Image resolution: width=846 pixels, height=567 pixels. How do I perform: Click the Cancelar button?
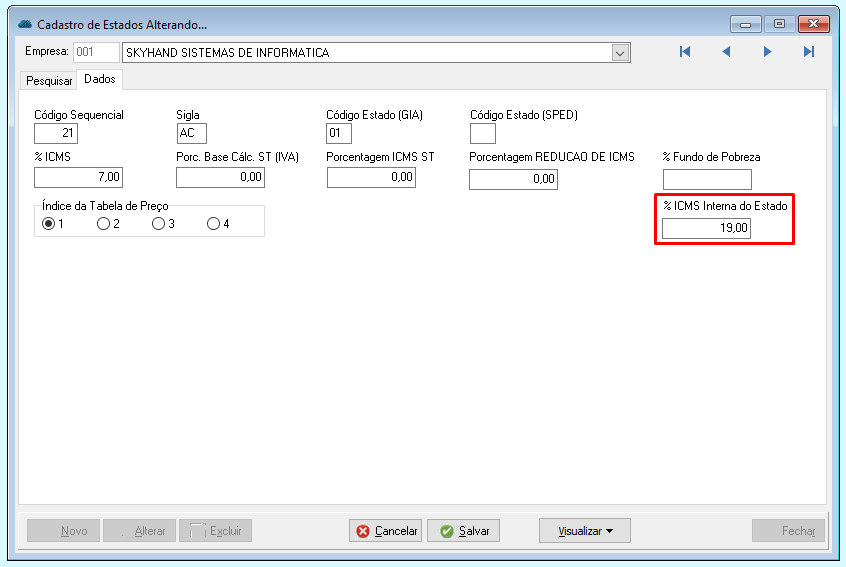(385, 531)
